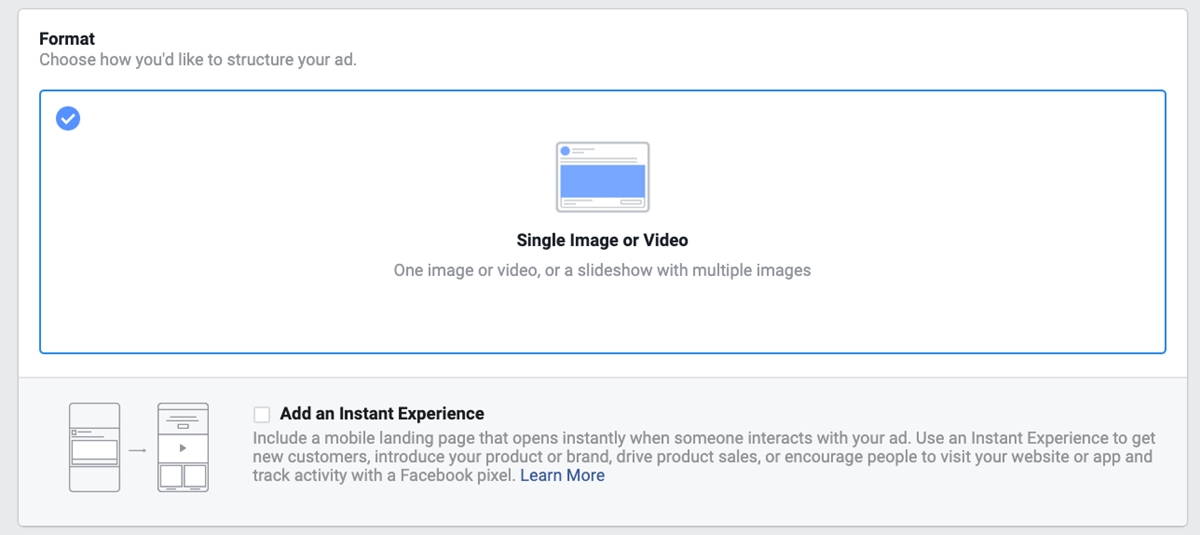
Task: Click the arrow between the phone wireframes
Action: pyautogui.click(x=138, y=450)
